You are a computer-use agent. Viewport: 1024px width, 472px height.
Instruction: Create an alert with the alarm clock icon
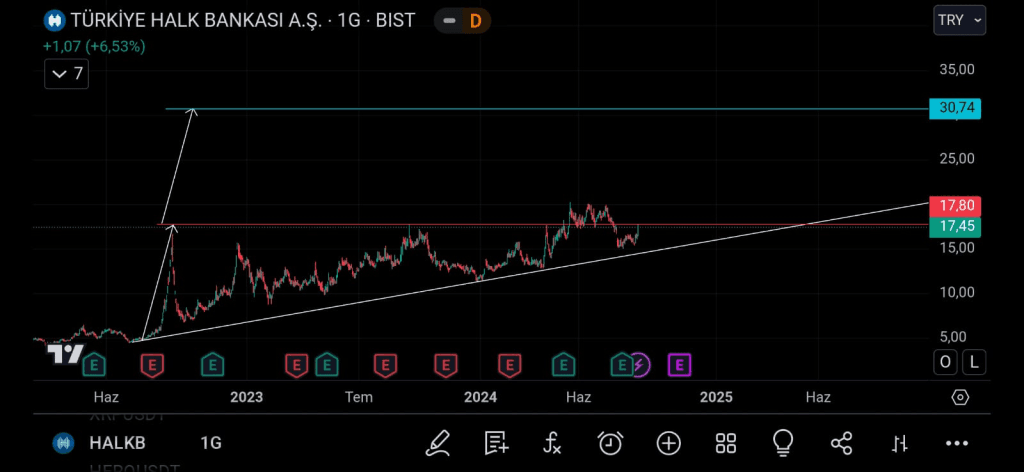(611, 443)
